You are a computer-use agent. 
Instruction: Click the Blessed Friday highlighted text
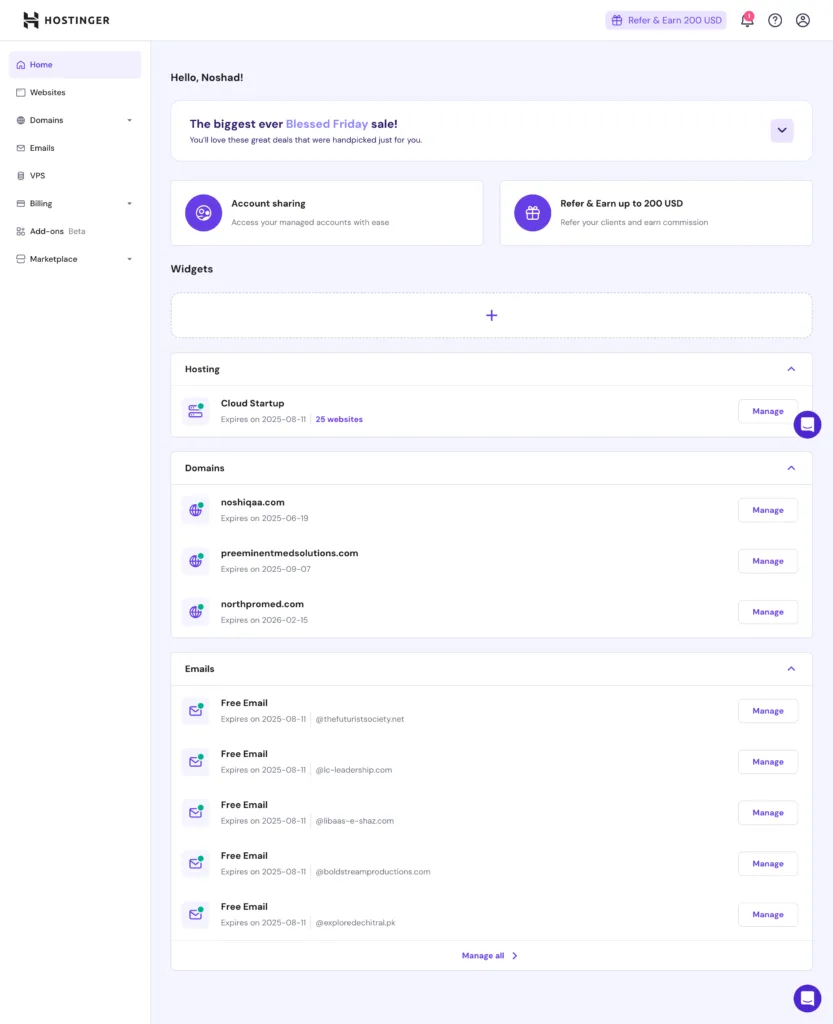pos(326,124)
